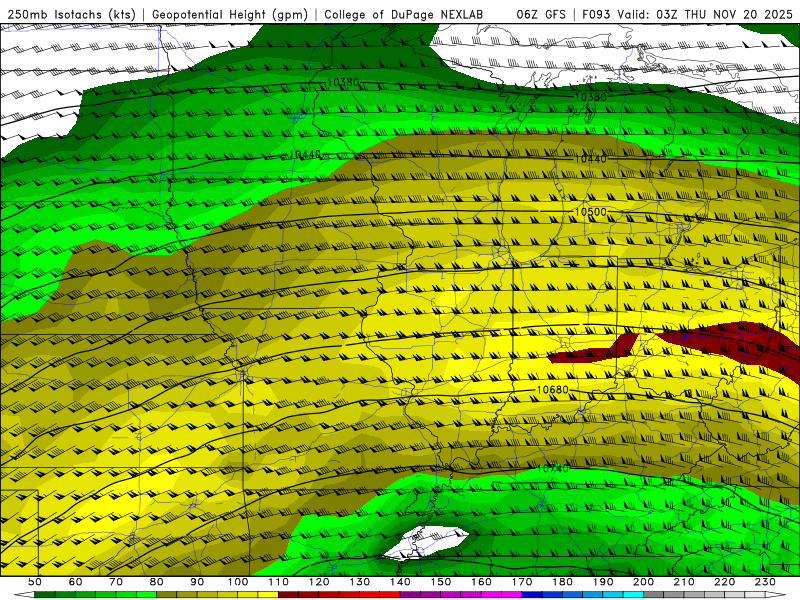Image resolution: width=800 pixels, height=600 pixels.
Task: Click the 110 label on the colorbar
Action: tap(279, 582)
